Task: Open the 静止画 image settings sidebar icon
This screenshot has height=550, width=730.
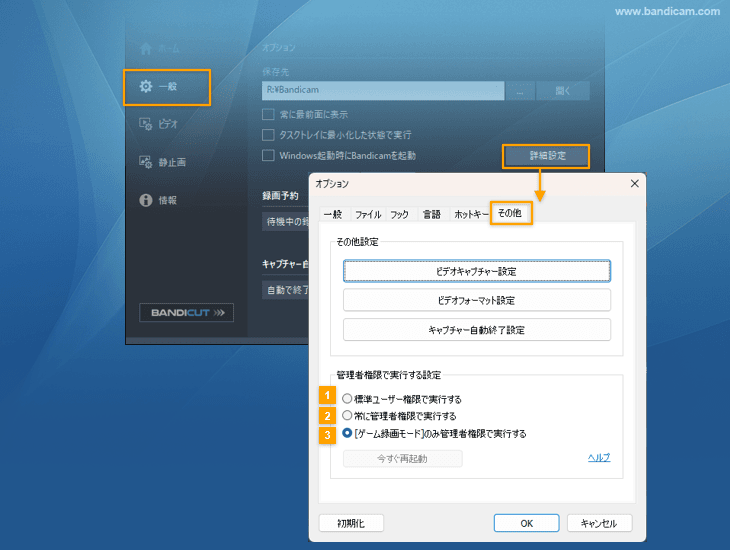Action: tap(146, 162)
